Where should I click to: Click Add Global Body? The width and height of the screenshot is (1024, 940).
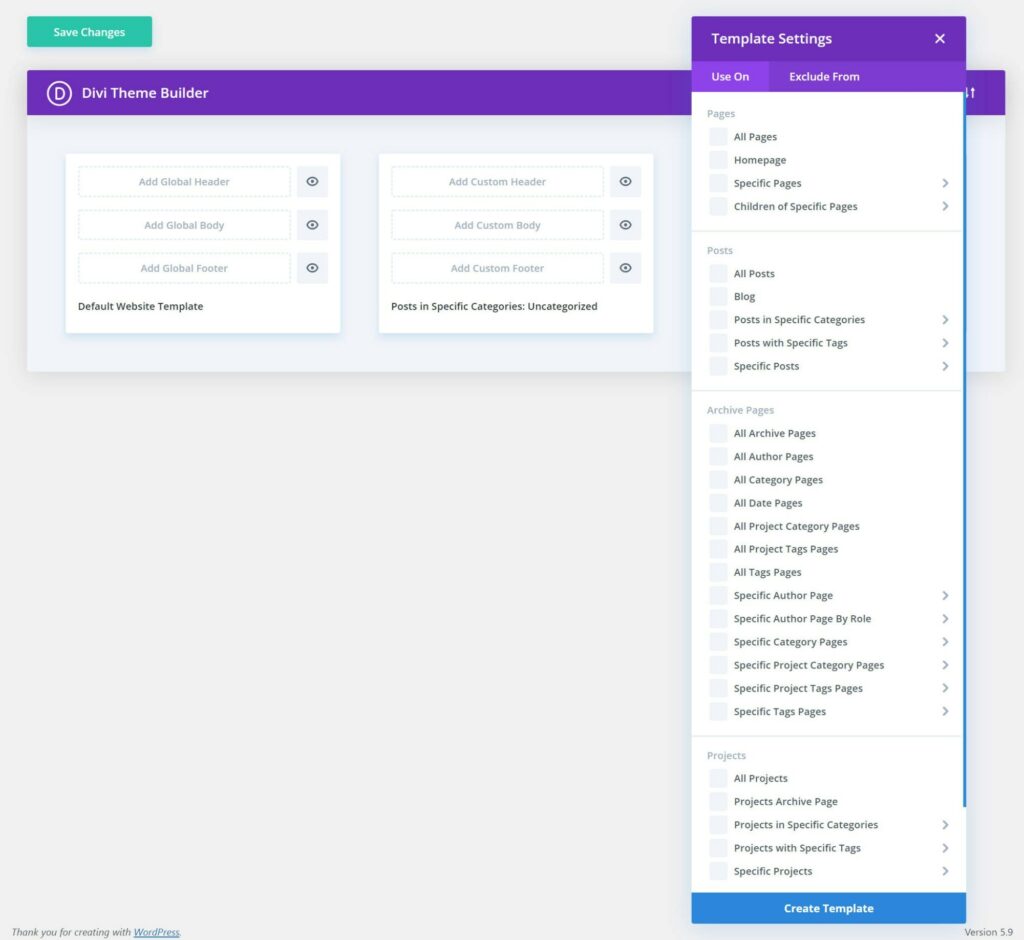point(184,225)
